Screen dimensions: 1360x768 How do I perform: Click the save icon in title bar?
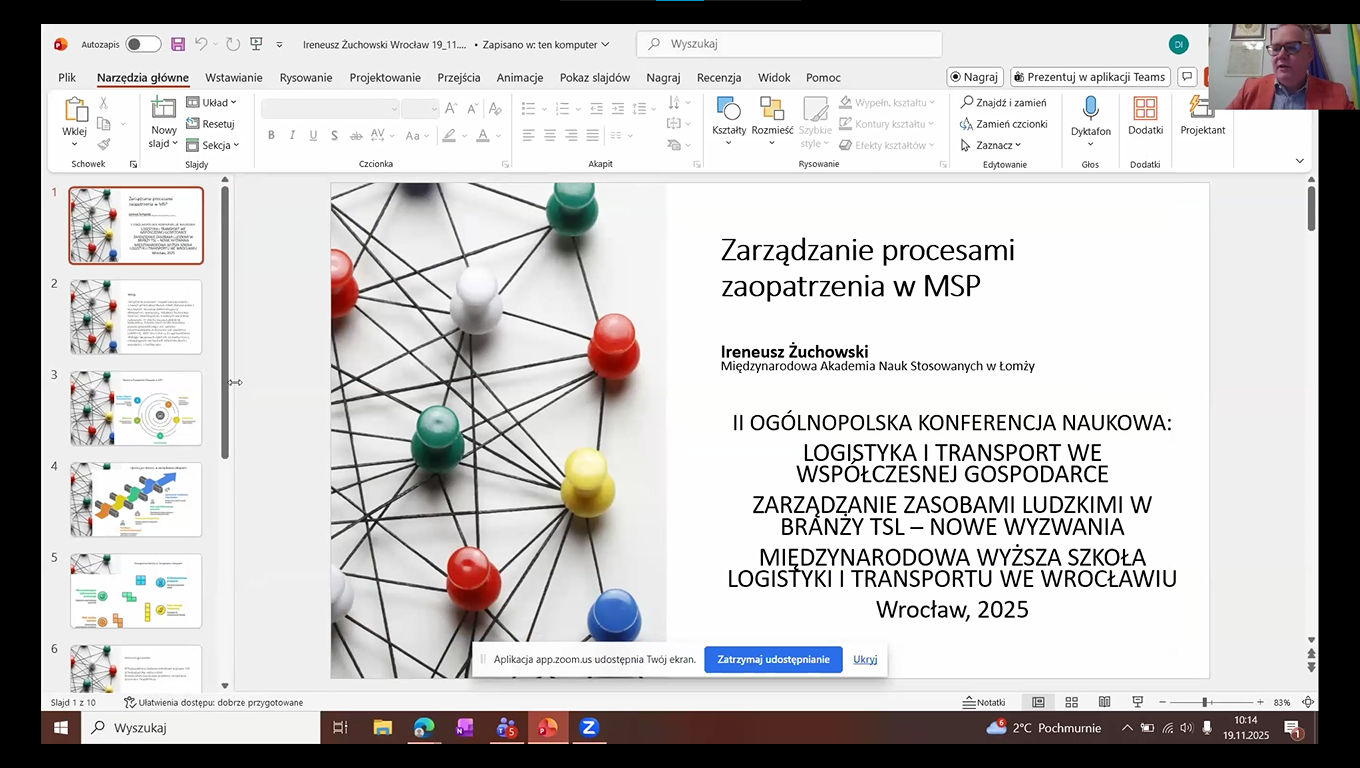click(x=178, y=44)
